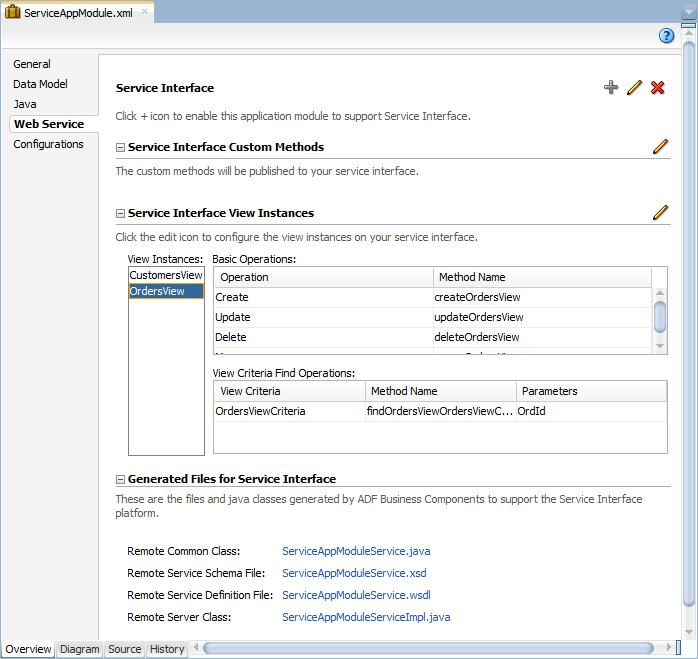This screenshot has height=659, width=698.
Task: Select OrdersView in View Instances list
Action: tap(166, 291)
